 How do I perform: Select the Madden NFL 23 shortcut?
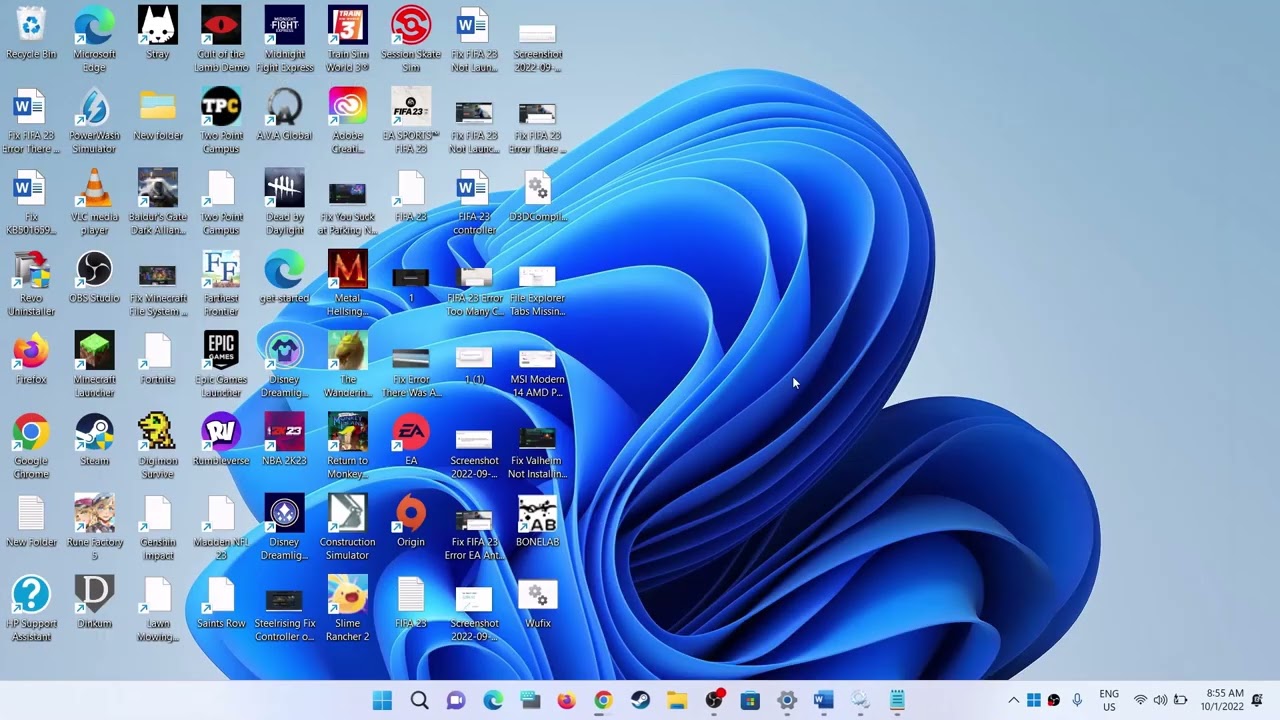pyautogui.click(x=221, y=527)
